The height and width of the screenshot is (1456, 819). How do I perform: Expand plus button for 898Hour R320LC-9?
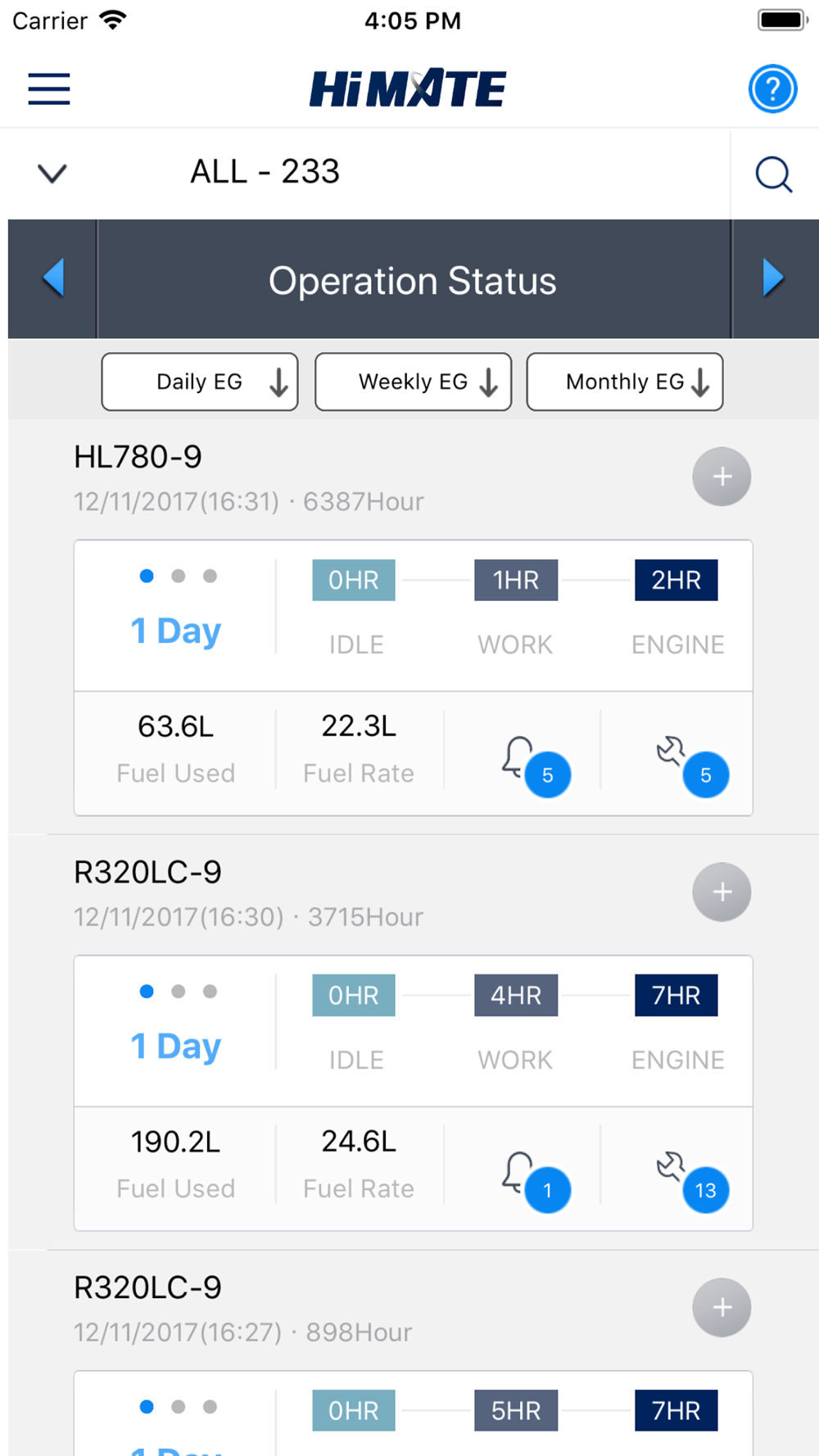(x=722, y=1307)
